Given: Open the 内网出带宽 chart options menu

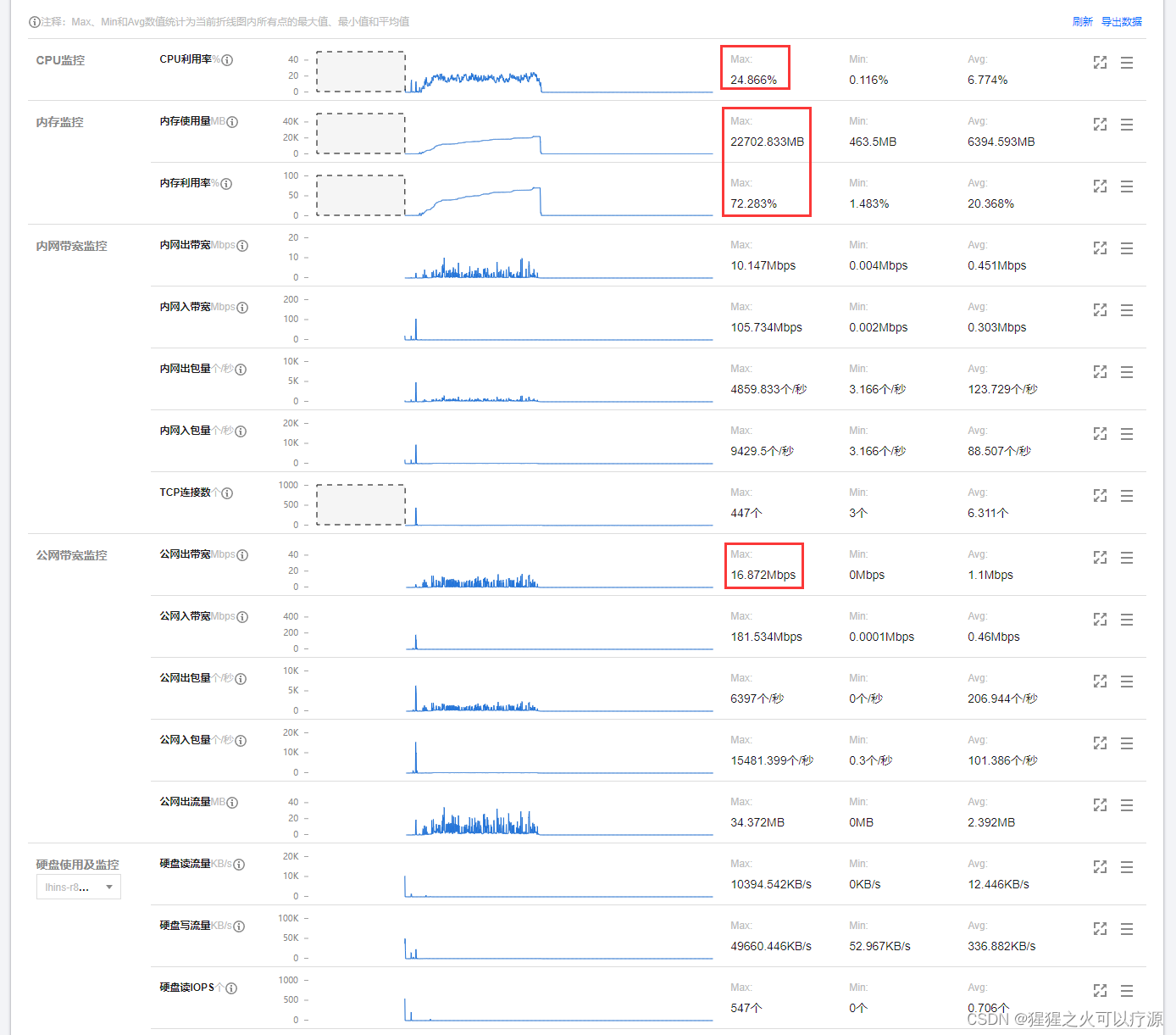Looking at the screenshot, I should [1127, 248].
